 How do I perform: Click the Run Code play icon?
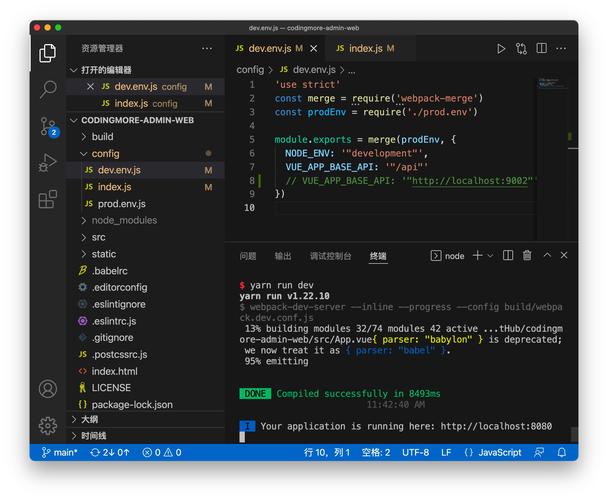click(501, 48)
